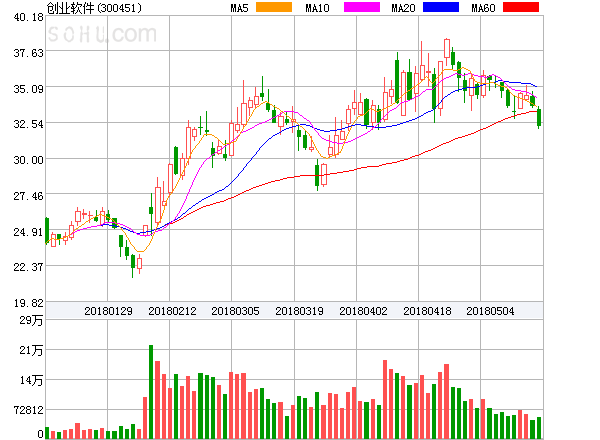This screenshot has height=440, width=600.
Task: Click the red MA60 legend swatch
Action: pyautogui.click(x=521, y=7)
